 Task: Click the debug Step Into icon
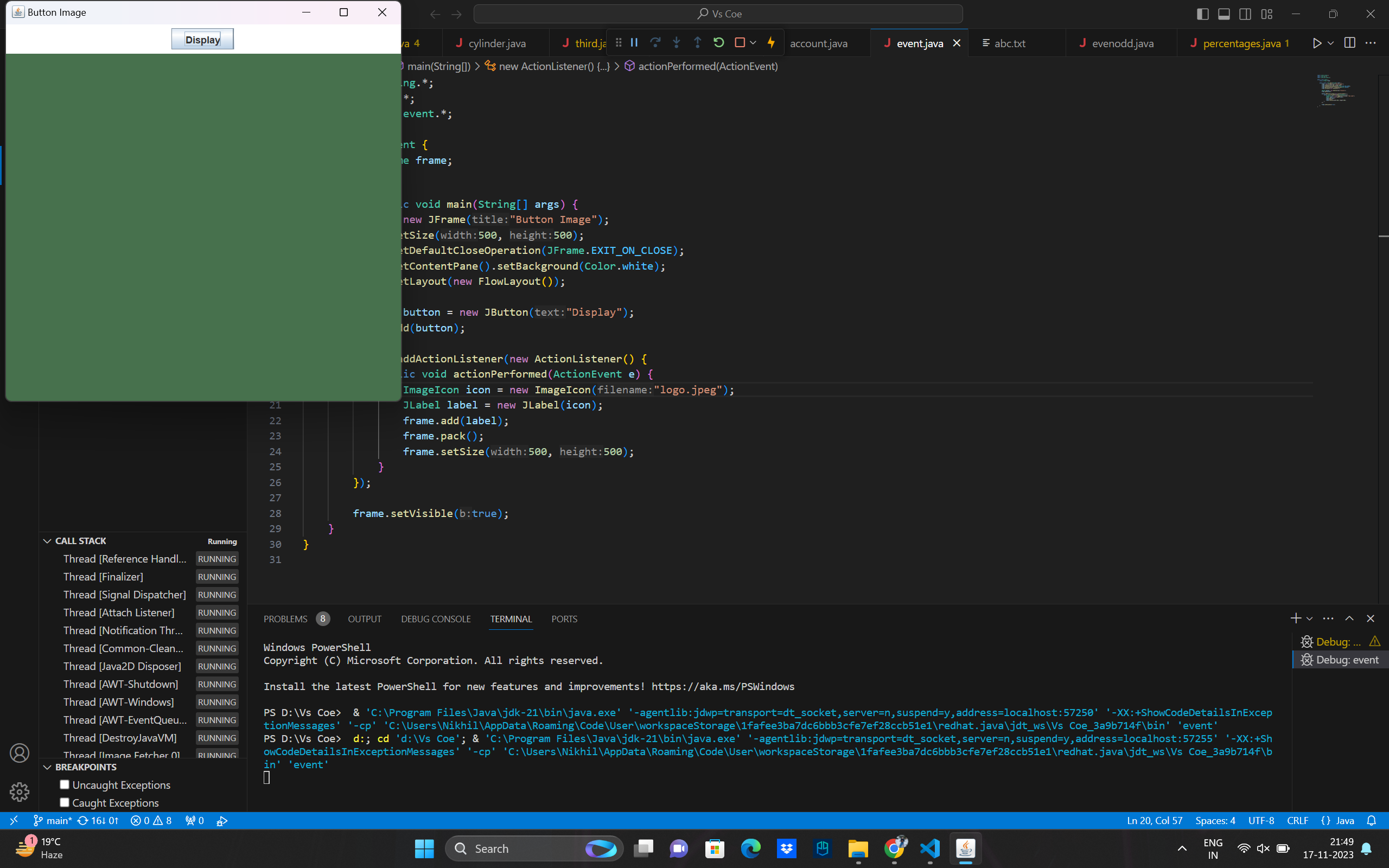pyautogui.click(x=676, y=42)
